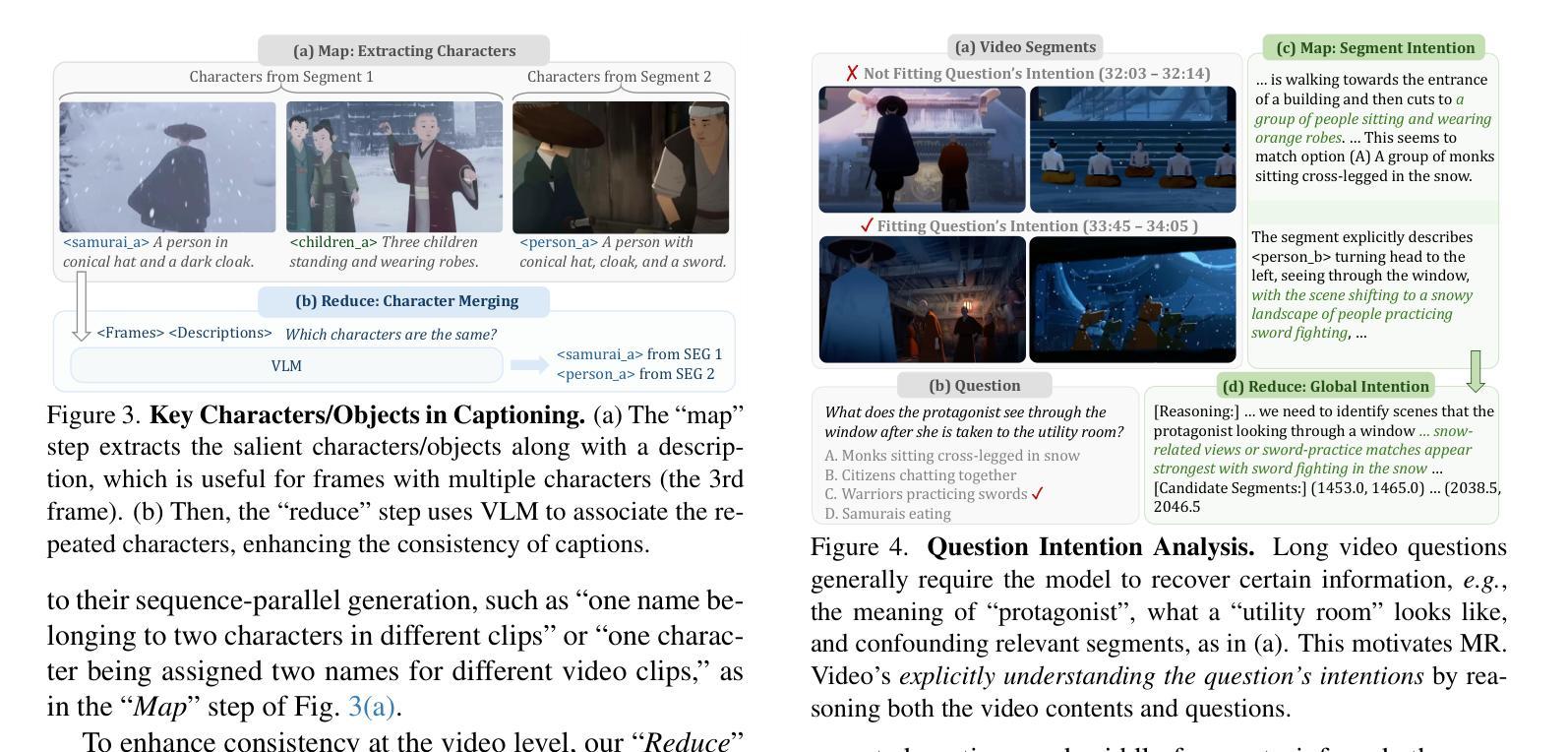The height and width of the screenshot is (752, 1568).
Task: Click the '(a) Video Segments' label
Action: 1025,46
